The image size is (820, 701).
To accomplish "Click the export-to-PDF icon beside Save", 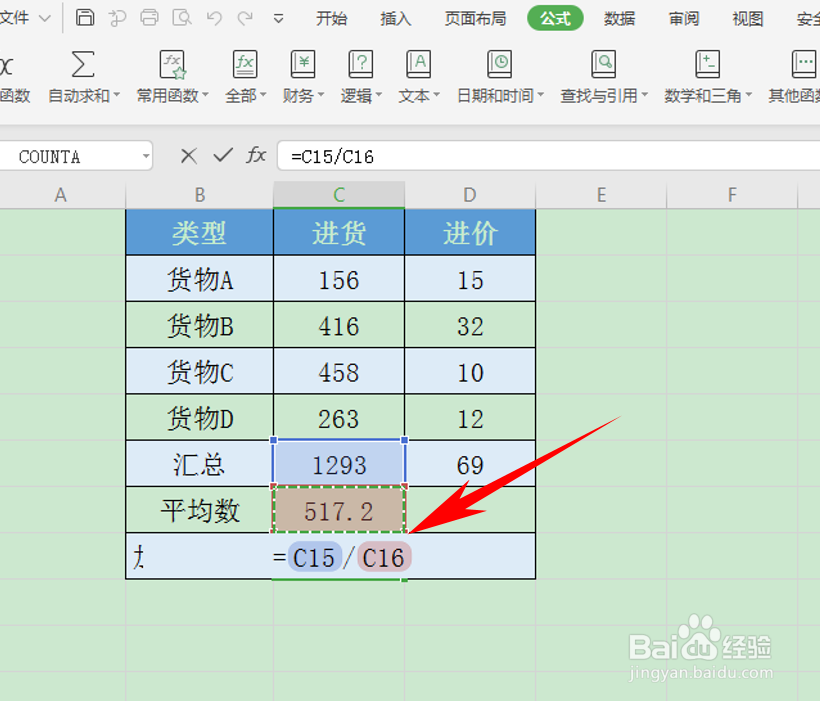I will click(x=117, y=18).
